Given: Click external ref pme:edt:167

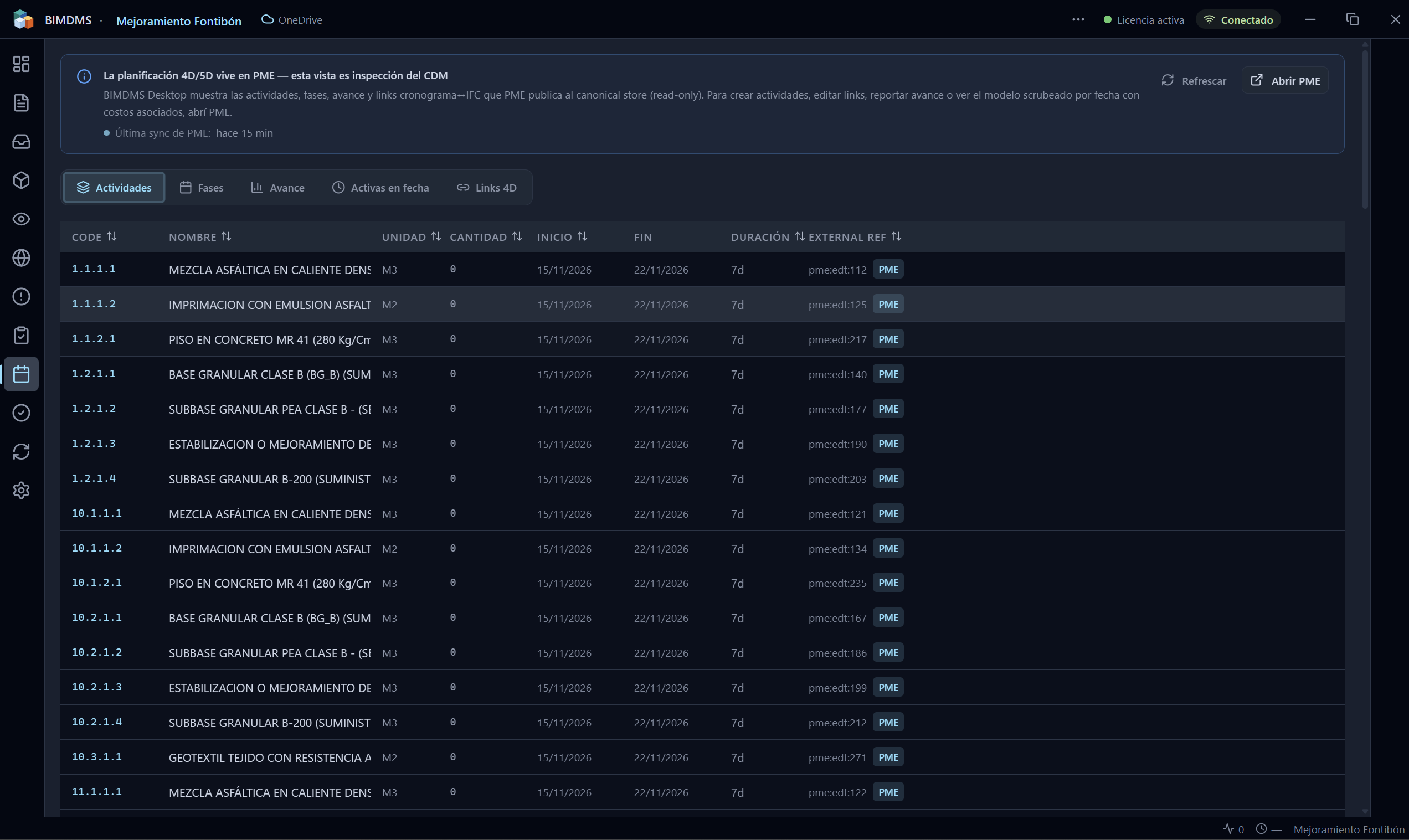Looking at the screenshot, I should (837, 618).
